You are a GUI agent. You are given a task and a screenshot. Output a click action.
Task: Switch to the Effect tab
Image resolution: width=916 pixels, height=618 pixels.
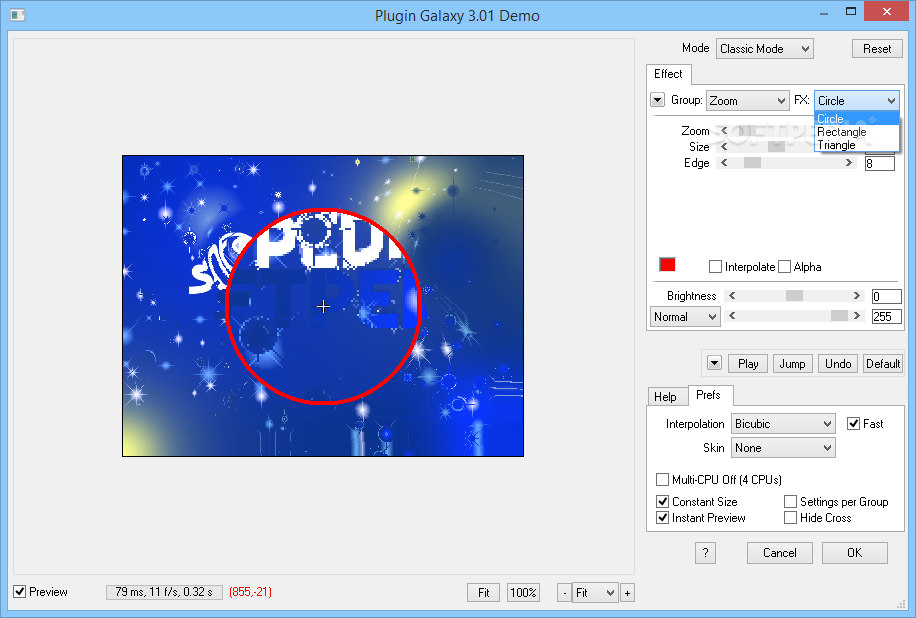click(x=668, y=74)
